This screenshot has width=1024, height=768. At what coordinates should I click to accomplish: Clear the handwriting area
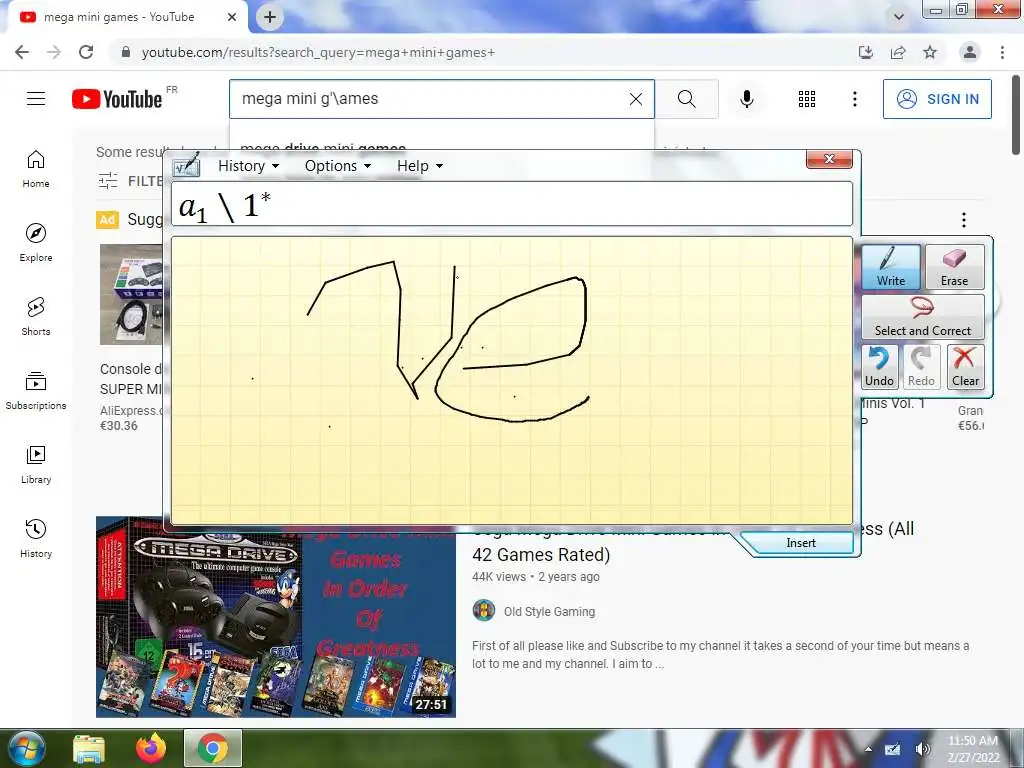(x=965, y=367)
